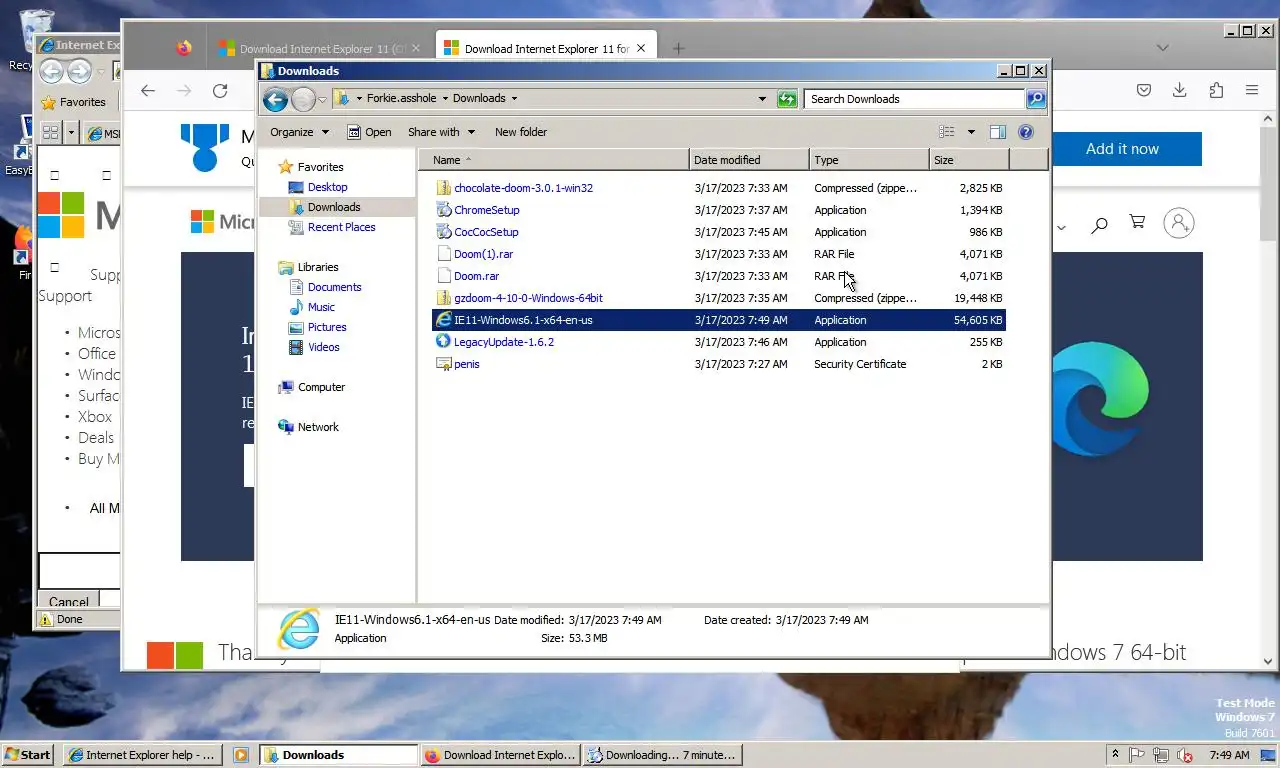Open the Share with dropdown
This screenshot has height=768, width=1280.
click(441, 132)
